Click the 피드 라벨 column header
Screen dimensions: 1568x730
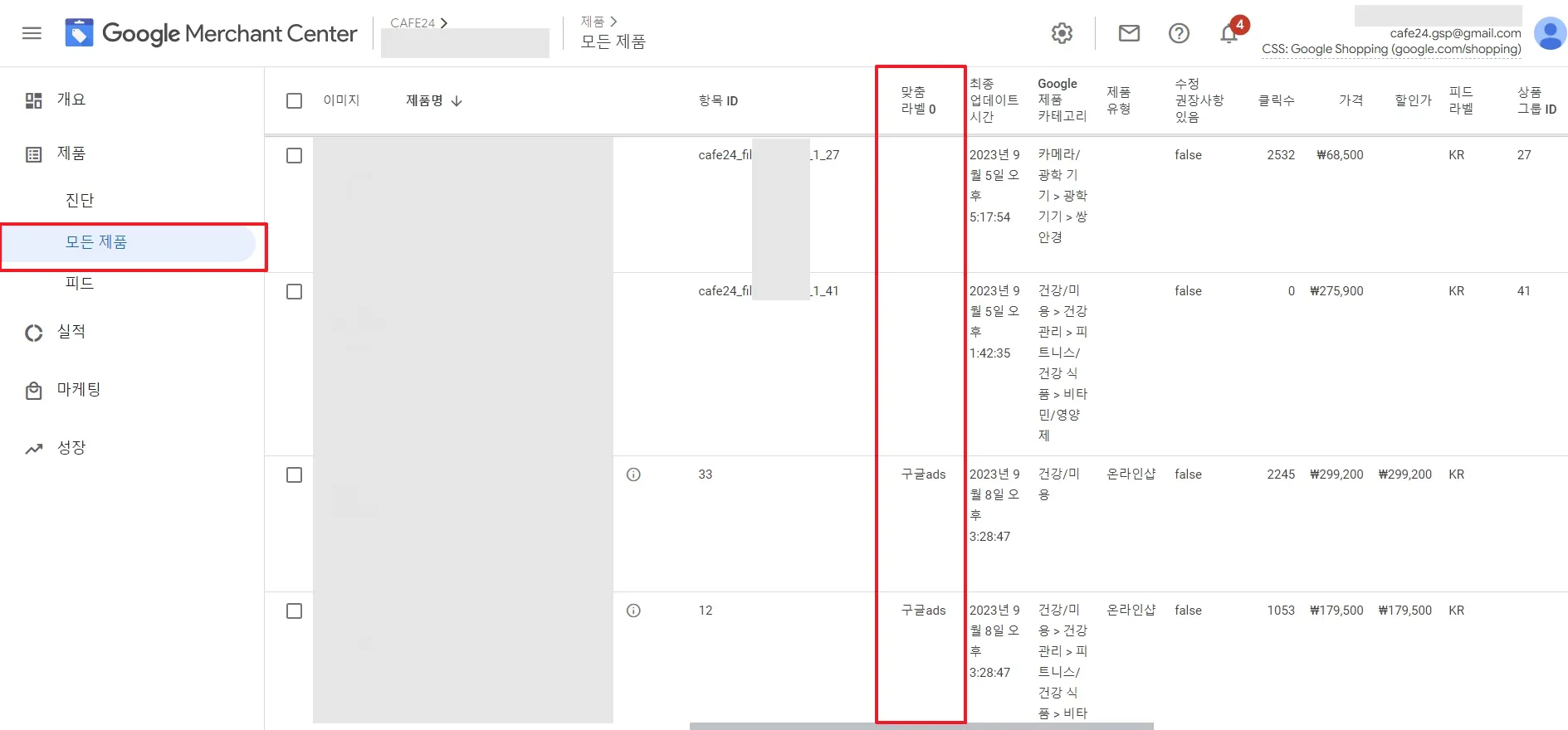pos(1461,100)
